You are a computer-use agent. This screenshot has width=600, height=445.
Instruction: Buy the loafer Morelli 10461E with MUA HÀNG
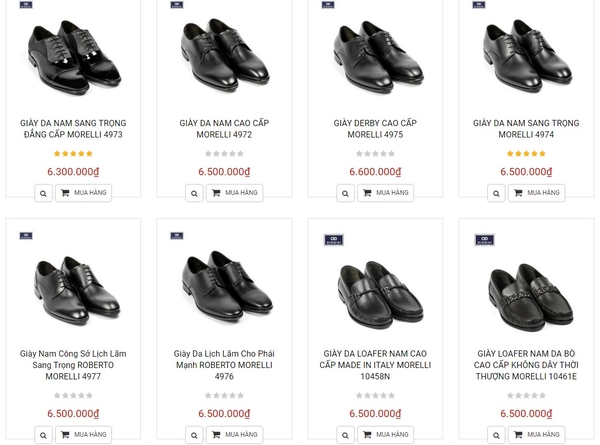pos(536,435)
